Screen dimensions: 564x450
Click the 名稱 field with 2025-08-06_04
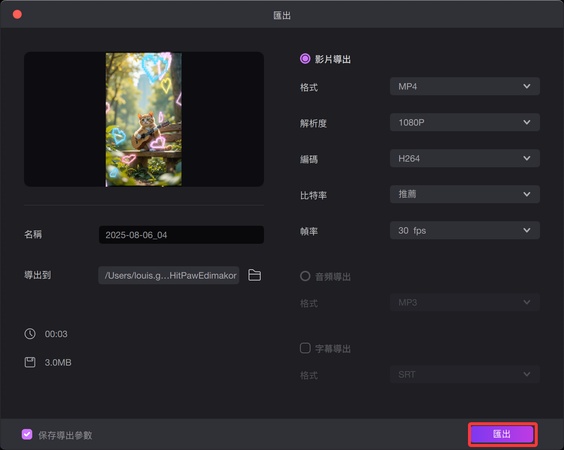181,235
